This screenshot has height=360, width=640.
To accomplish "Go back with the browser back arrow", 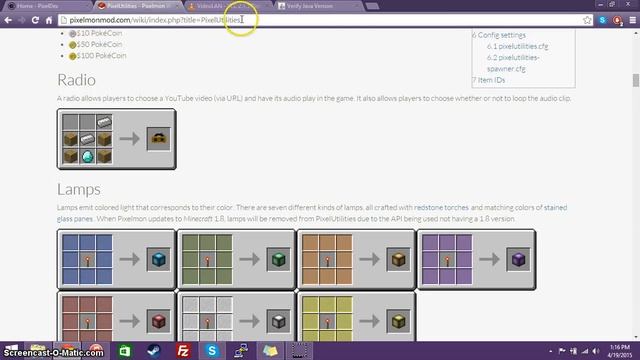I will pyautogui.click(x=8, y=20).
